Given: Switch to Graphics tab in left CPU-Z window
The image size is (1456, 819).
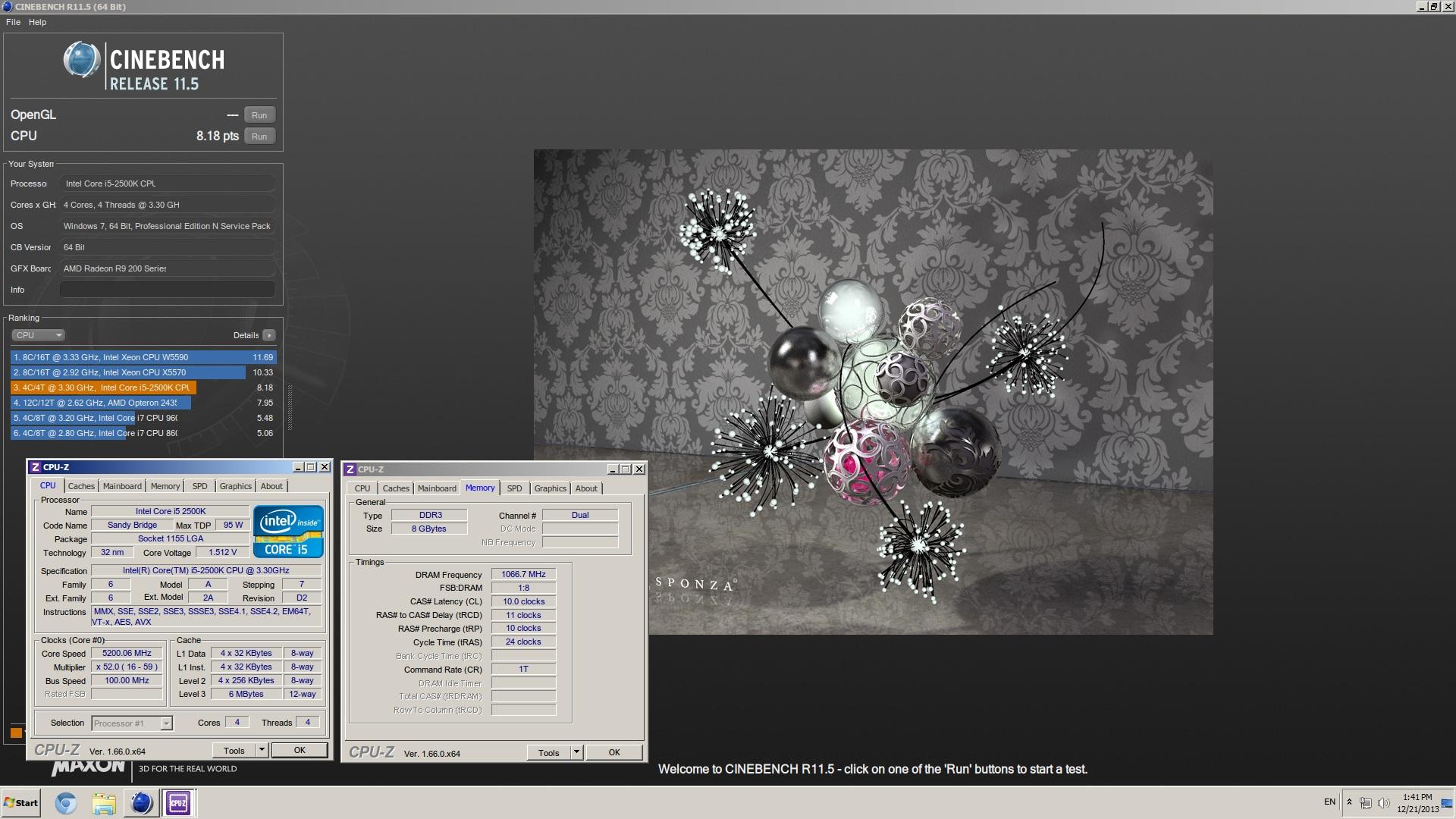Looking at the screenshot, I should tap(235, 486).
